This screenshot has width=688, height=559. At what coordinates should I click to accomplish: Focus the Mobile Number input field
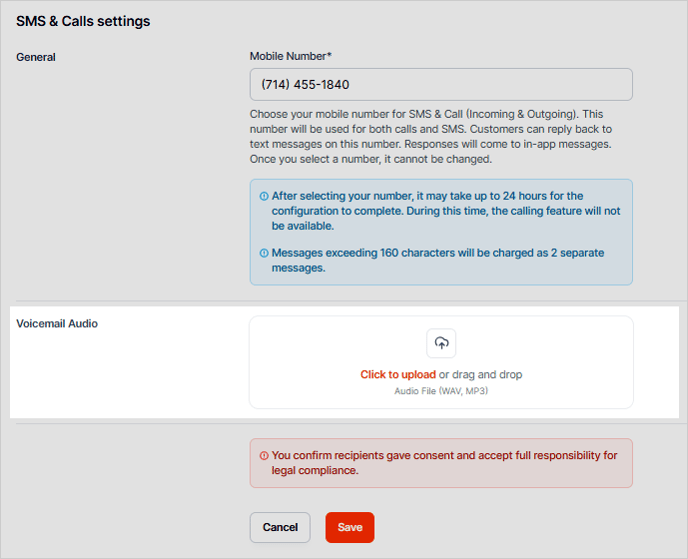tap(440, 84)
